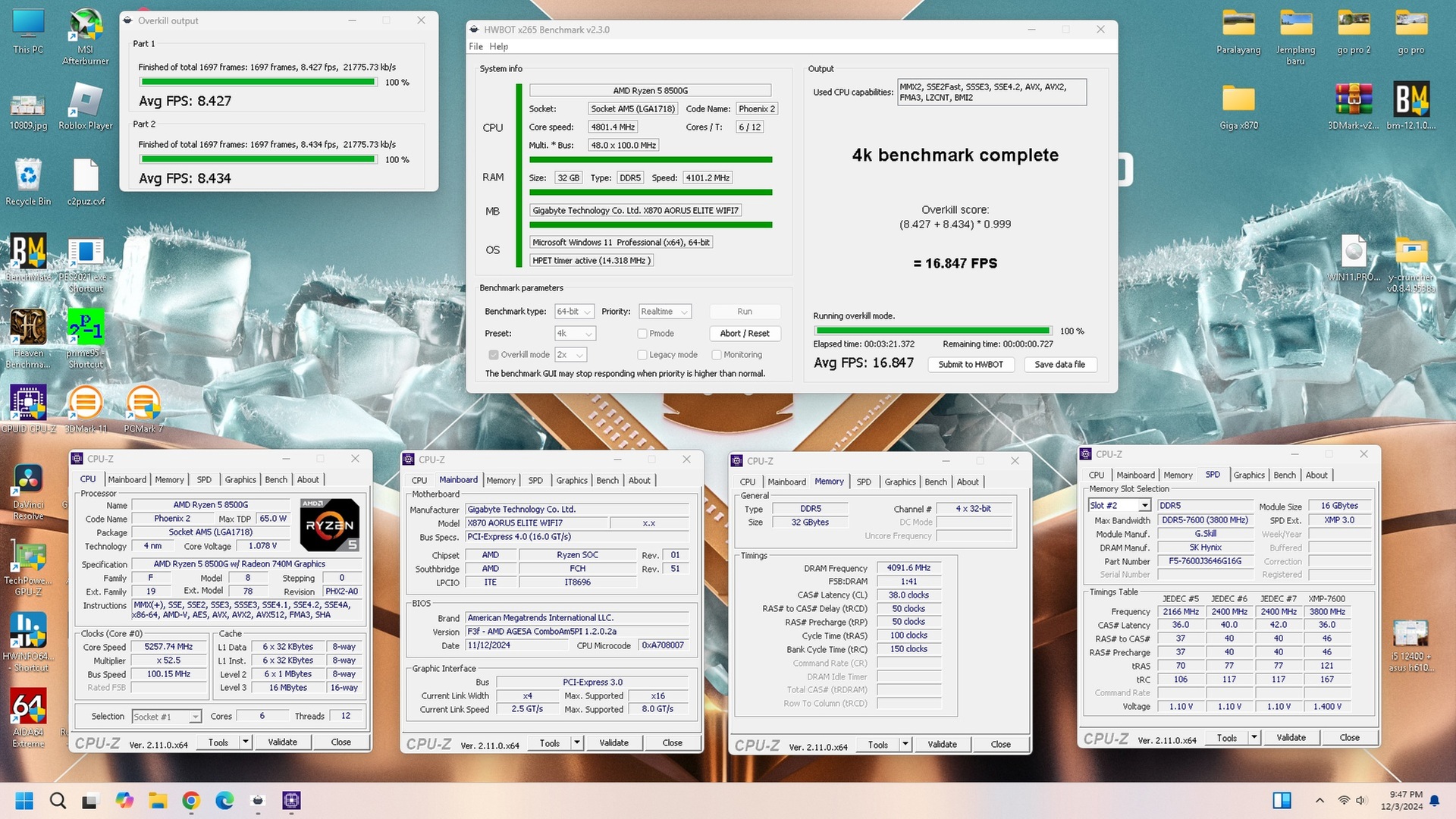Open the Priority Realtime dropdown
Image resolution: width=1456 pixels, height=819 pixels.
pos(664,312)
